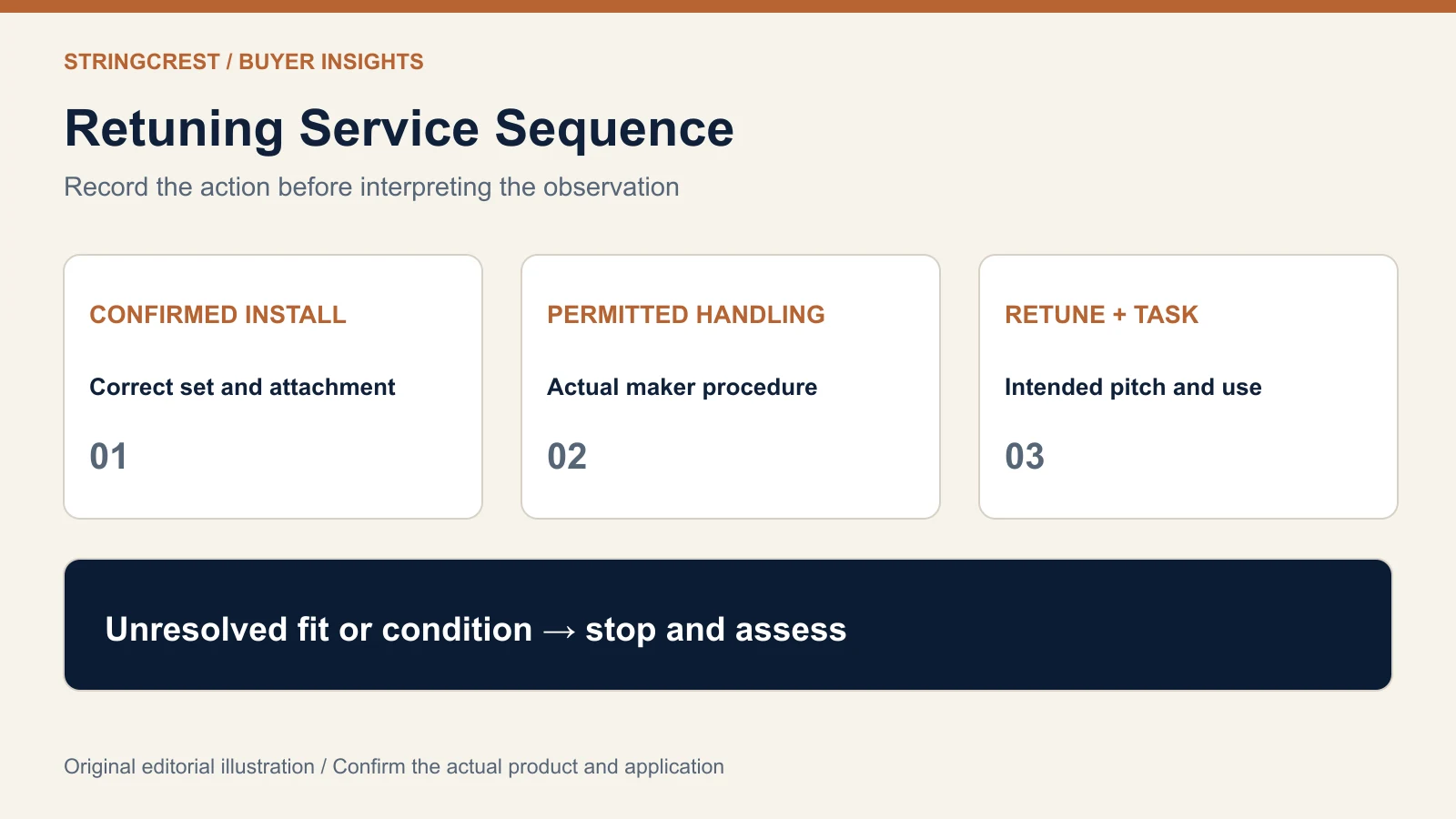This screenshot has width=1456, height=819.
Task: Click step number 01
Action: [x=108, y=456]
